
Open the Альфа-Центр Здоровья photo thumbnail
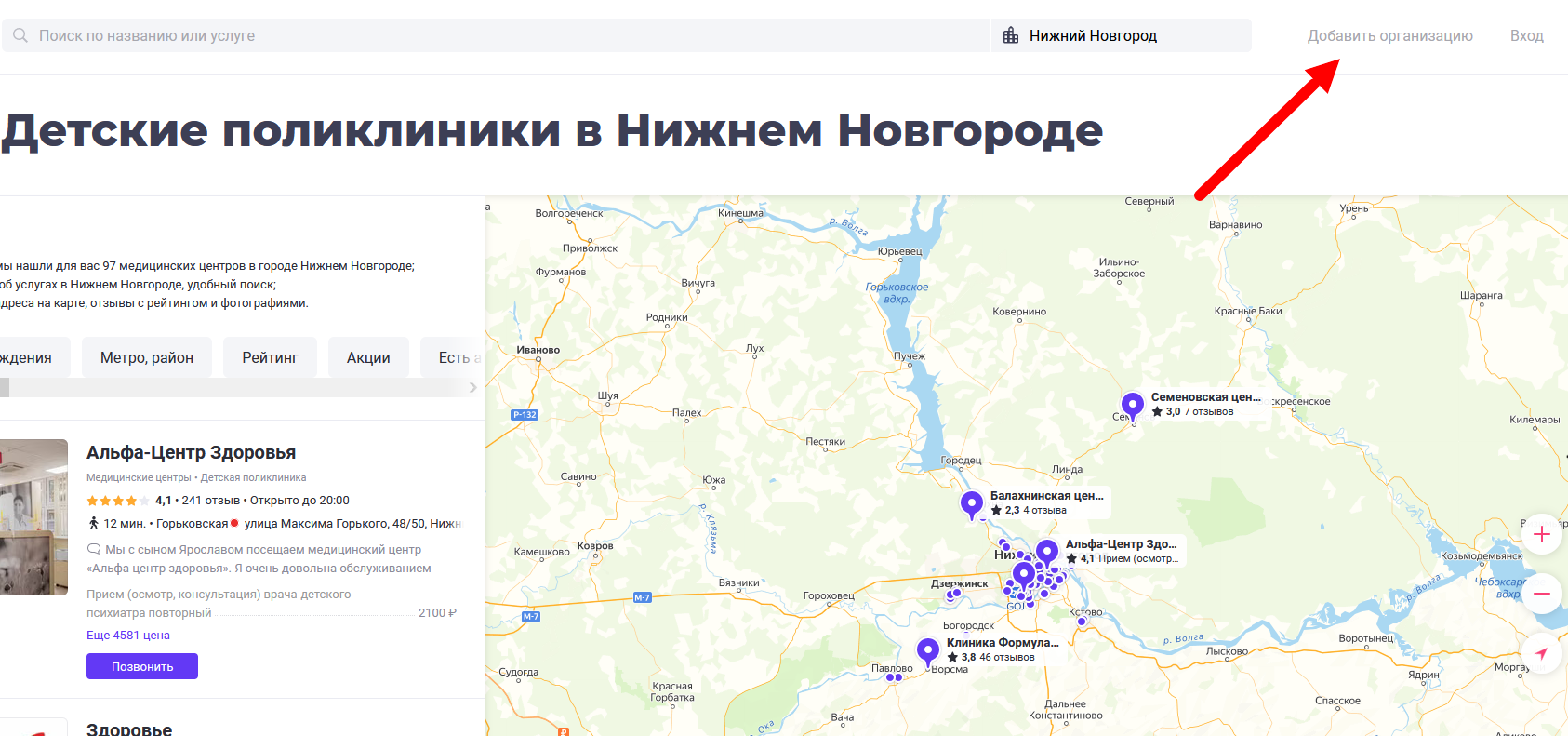(33, 517)
